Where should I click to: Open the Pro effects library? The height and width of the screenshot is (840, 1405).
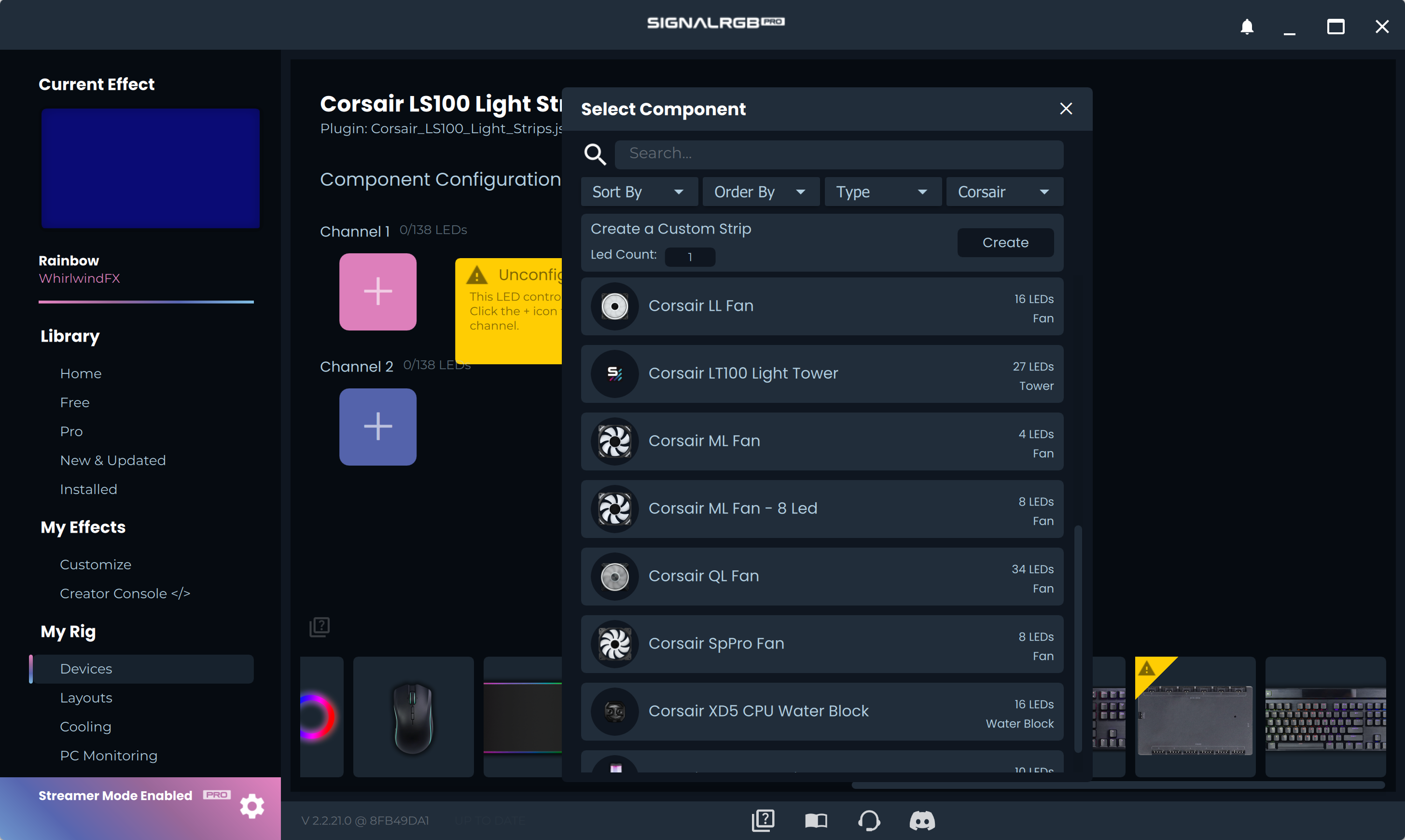point(71,431)
